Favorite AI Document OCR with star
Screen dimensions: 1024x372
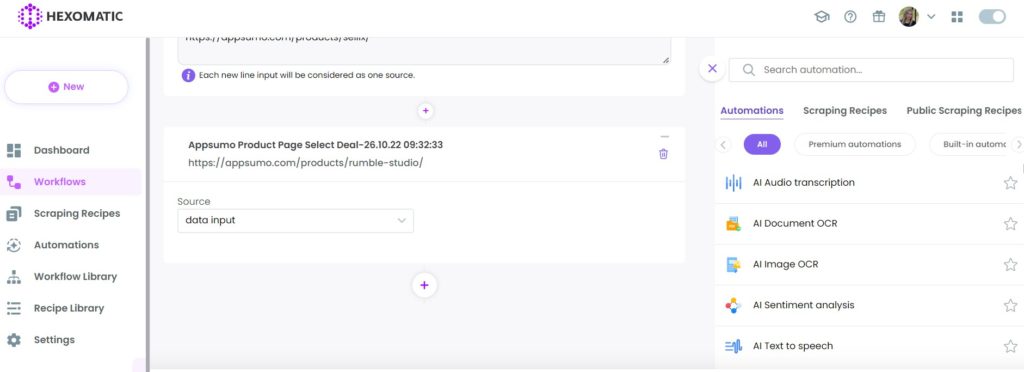point(1010,224)
